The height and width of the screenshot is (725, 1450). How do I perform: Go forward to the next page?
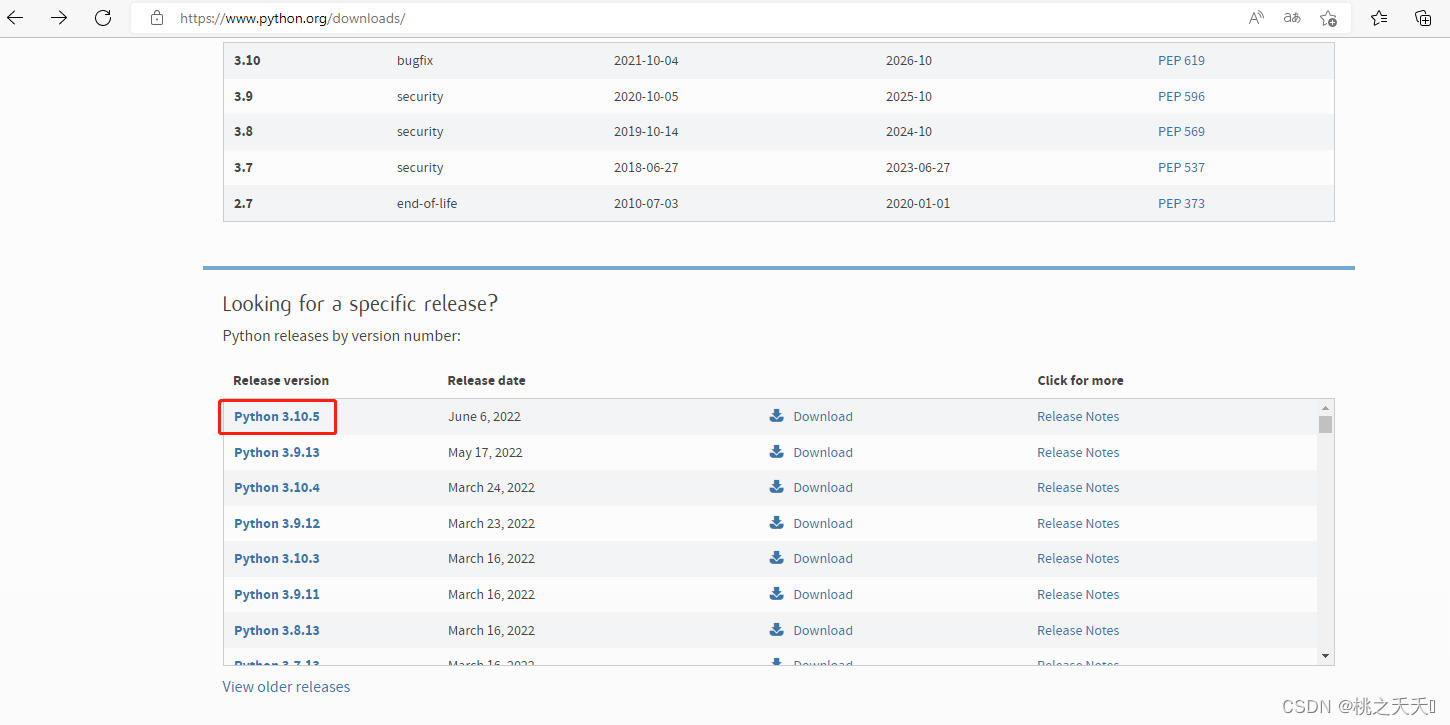(59, 18)
